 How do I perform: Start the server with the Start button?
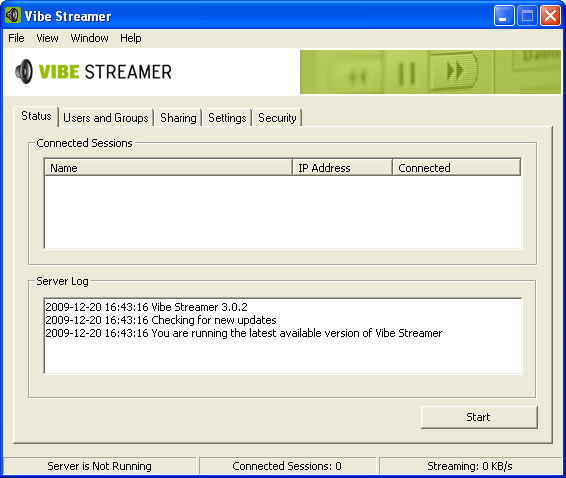pyautogui.click(x=479, y=417)
